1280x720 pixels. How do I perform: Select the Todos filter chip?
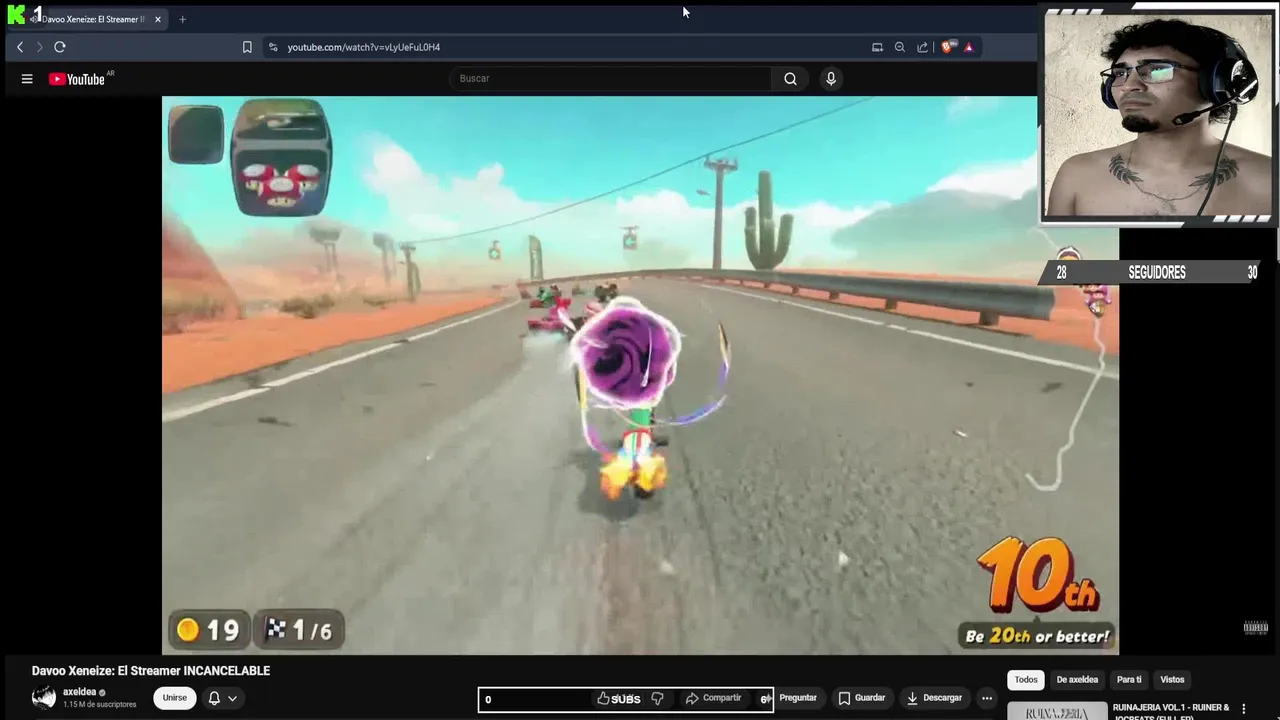[1026, 680]
